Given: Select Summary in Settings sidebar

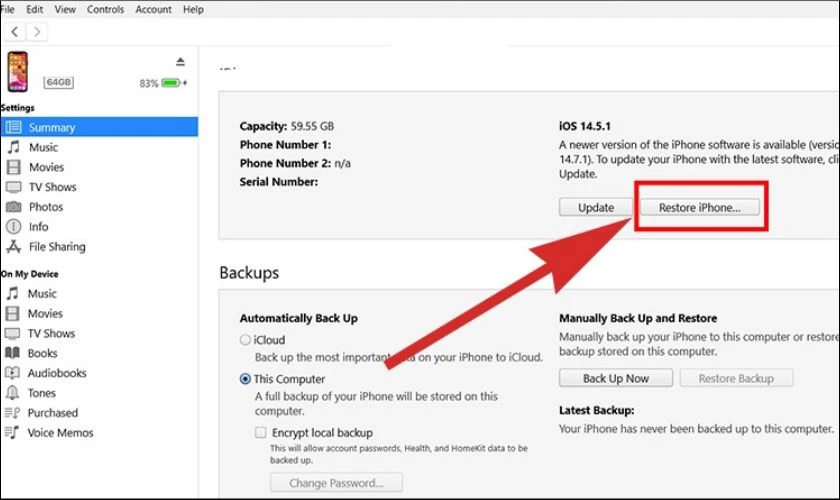Looking at the screenshot, I should [x=99, y=127].
